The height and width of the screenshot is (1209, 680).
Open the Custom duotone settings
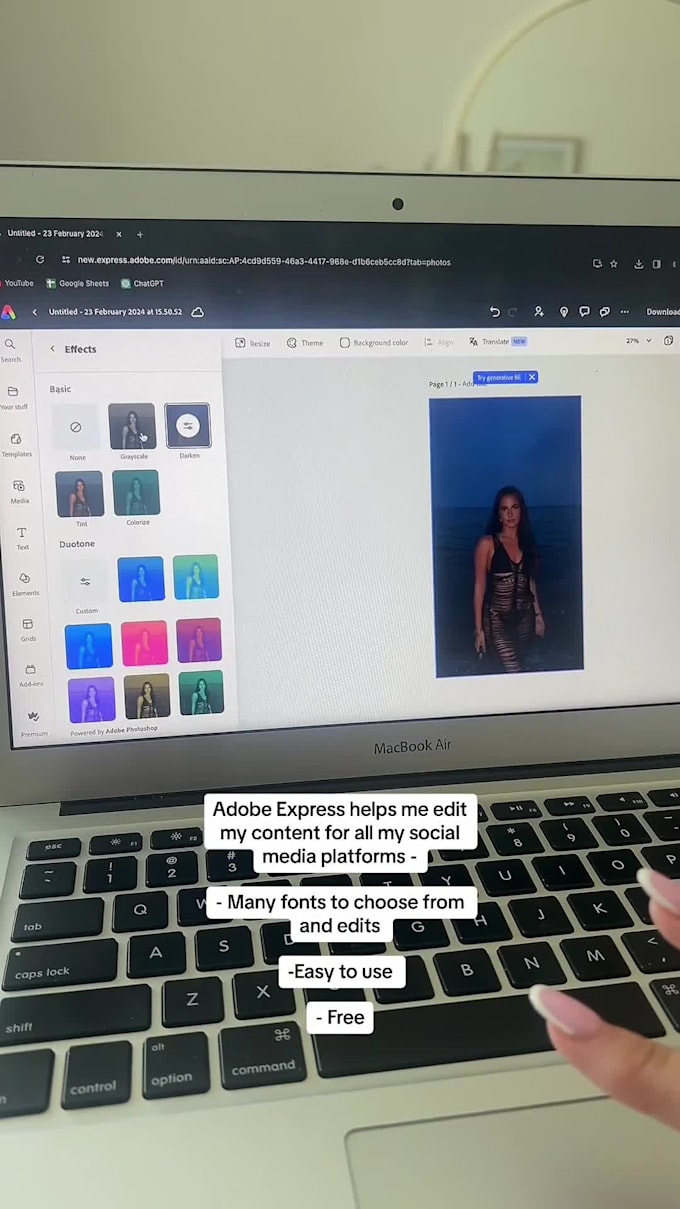tap(85, 581)
